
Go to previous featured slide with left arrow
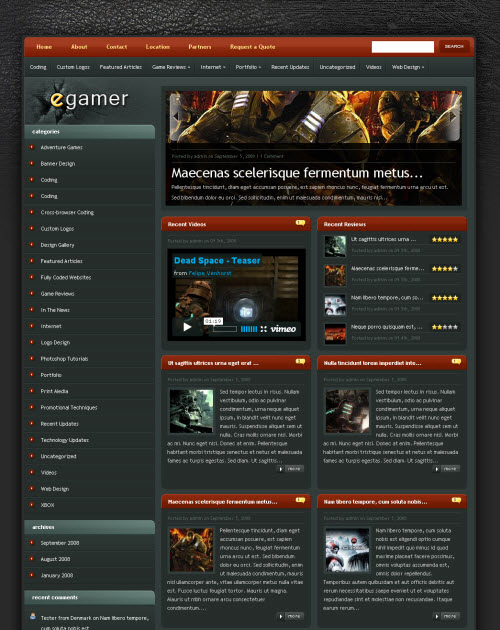(175, 116)
